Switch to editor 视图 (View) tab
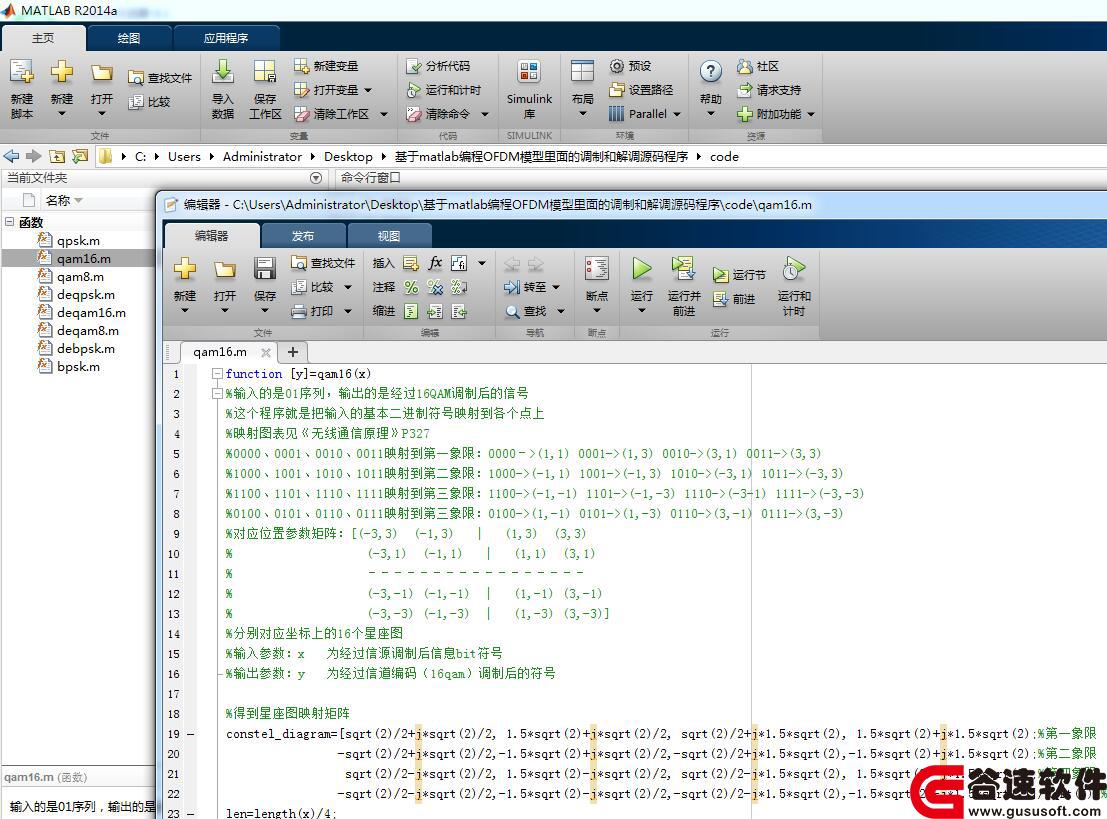The width and height of the screenshot is (1107, 819). pyautogui.click(x=389, y=236)
